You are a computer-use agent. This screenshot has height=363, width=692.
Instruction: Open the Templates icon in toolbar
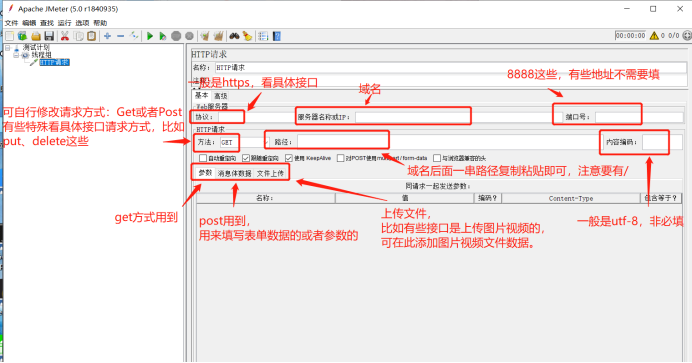tap(23, 36)
